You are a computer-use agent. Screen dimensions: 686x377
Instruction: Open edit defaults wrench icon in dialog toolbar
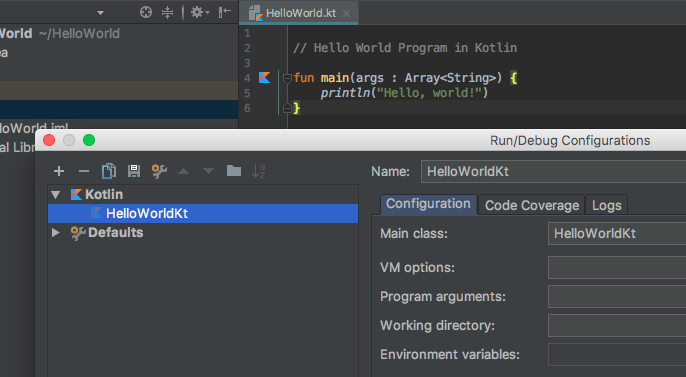click(x=159, y=171)
